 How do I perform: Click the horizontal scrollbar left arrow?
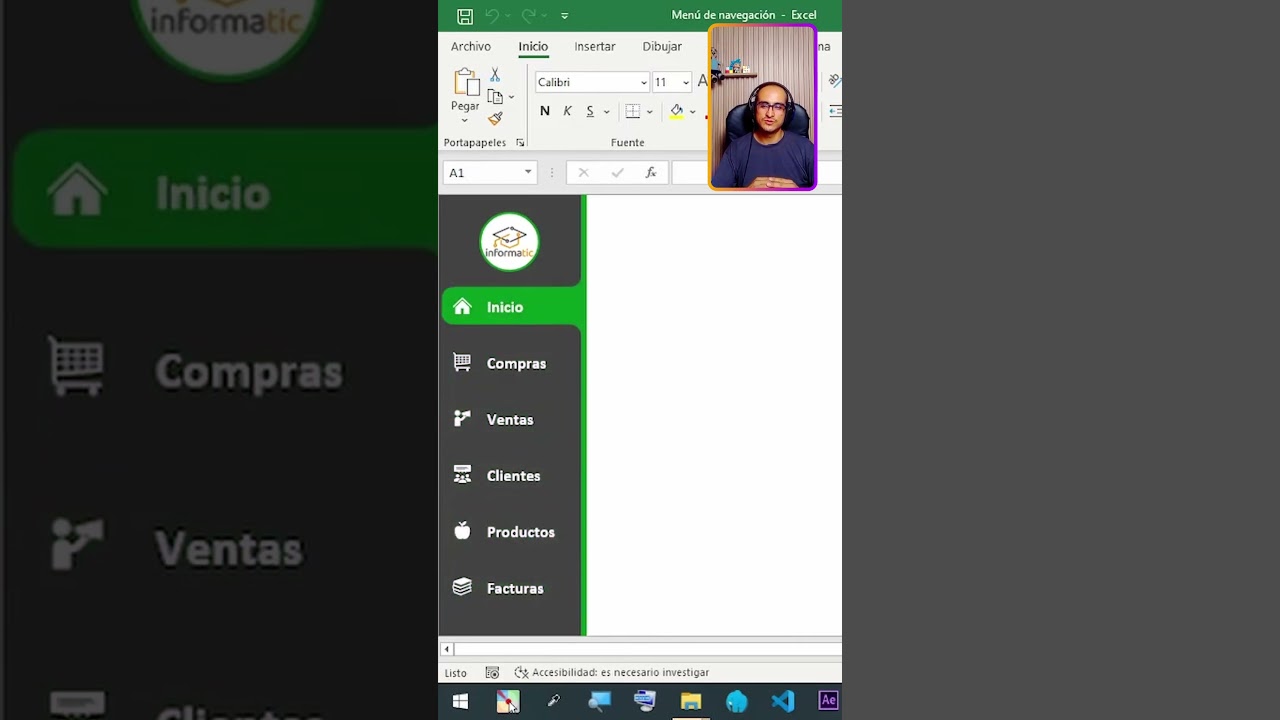[x=447, y=650]
